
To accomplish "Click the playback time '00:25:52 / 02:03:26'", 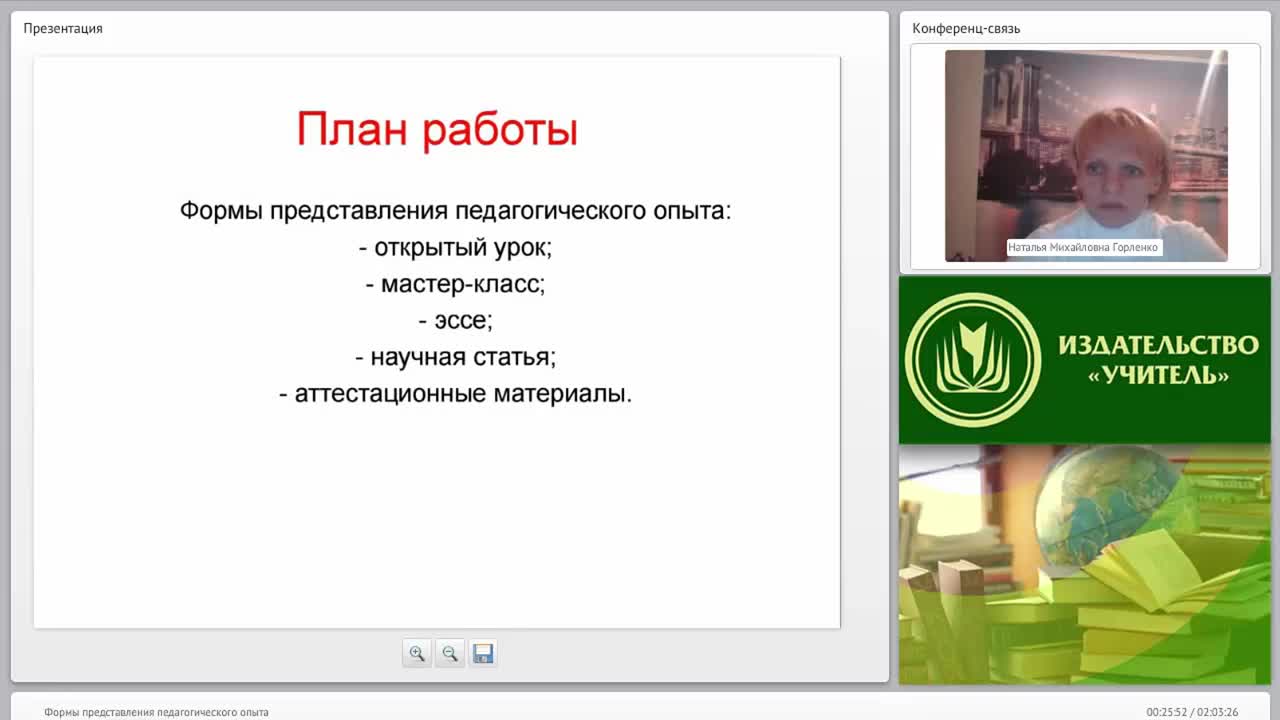I will coord(1192,712).
